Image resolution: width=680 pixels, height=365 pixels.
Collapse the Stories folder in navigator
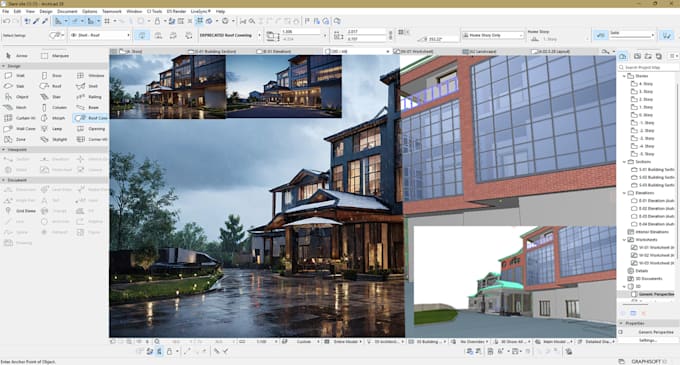pyautogui.click(x=624, y=76)
